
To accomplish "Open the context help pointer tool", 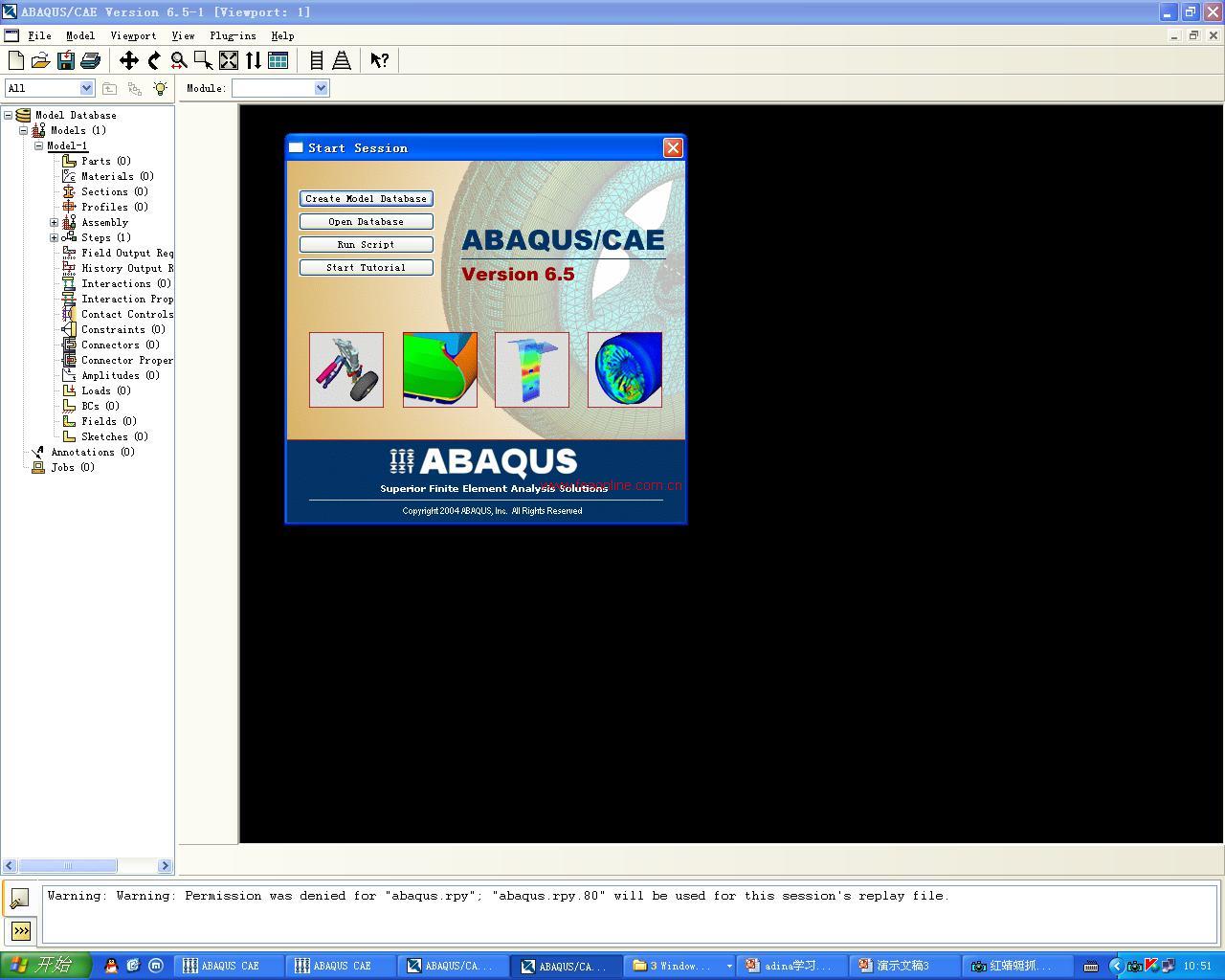I will point(379,60).
